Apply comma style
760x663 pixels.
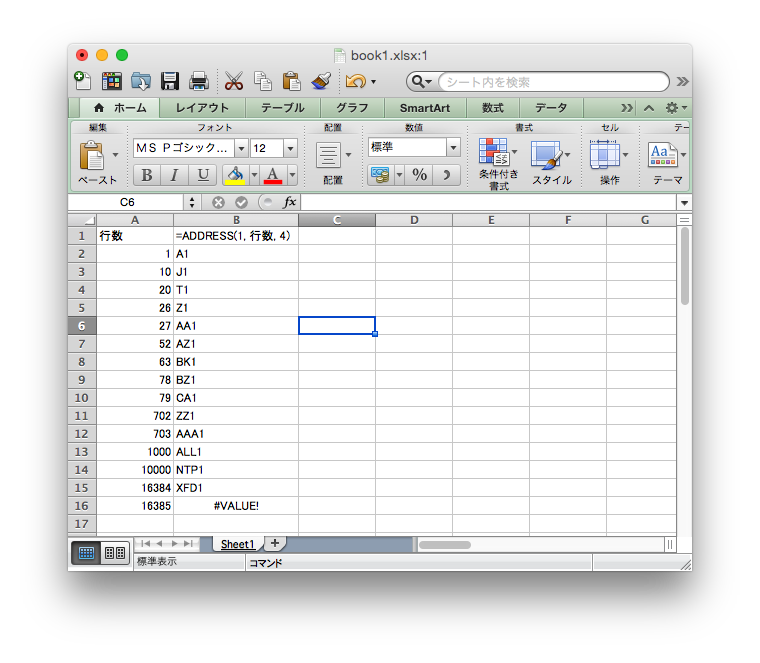446,174
